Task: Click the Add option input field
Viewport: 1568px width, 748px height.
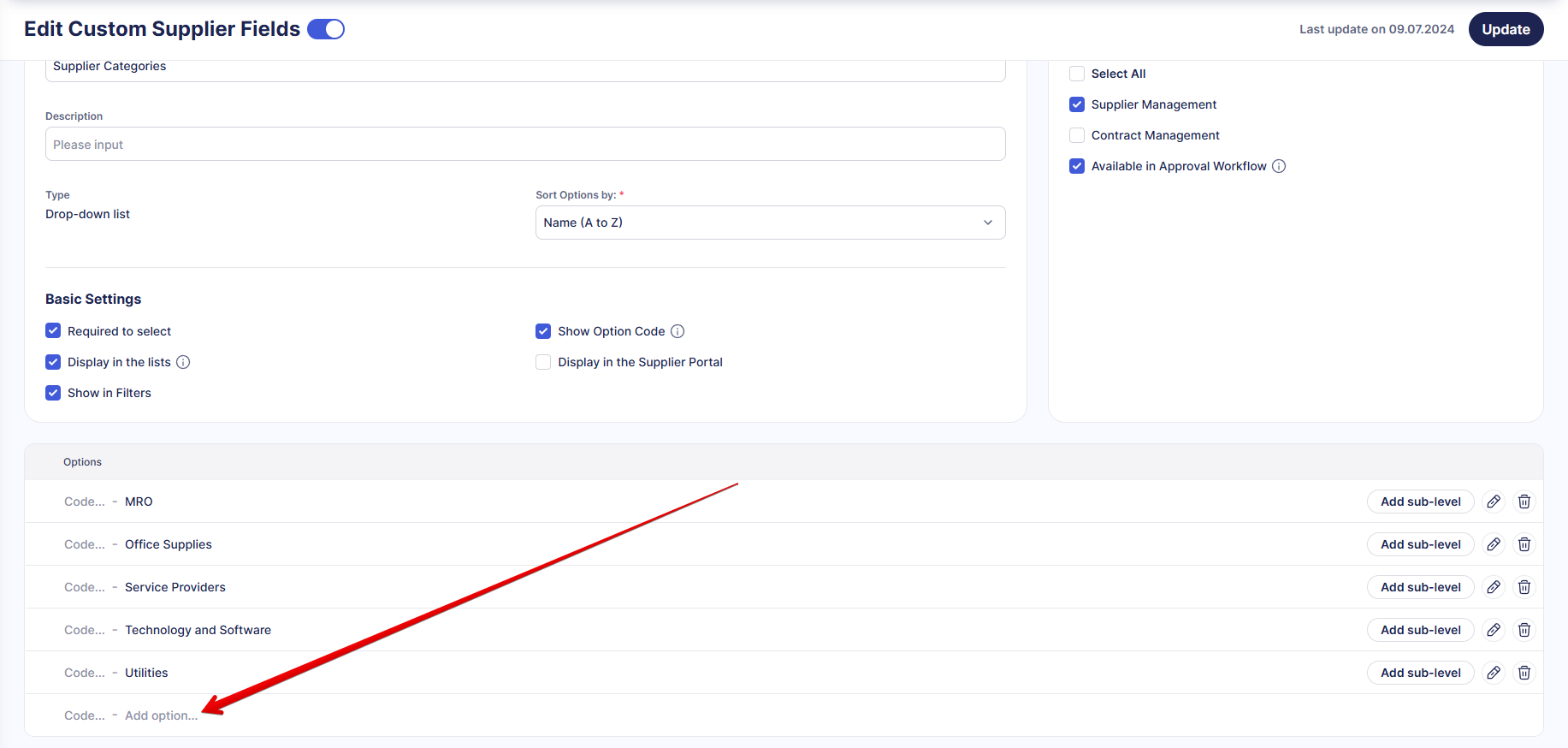Action: tap(162, 715)
